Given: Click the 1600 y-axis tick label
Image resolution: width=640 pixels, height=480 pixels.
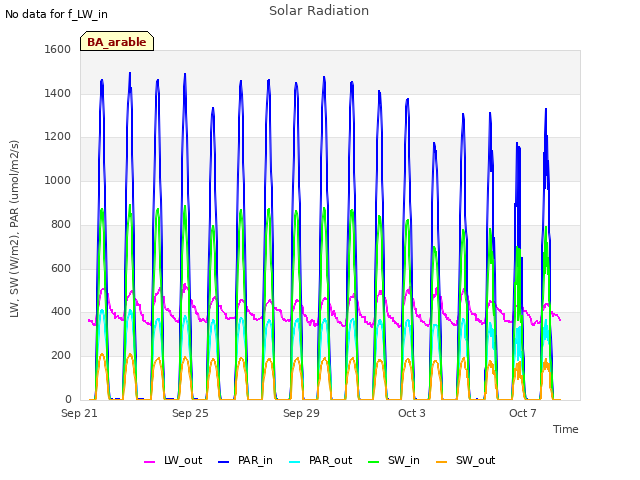Looking at the screenshot, I should point(58,49).
